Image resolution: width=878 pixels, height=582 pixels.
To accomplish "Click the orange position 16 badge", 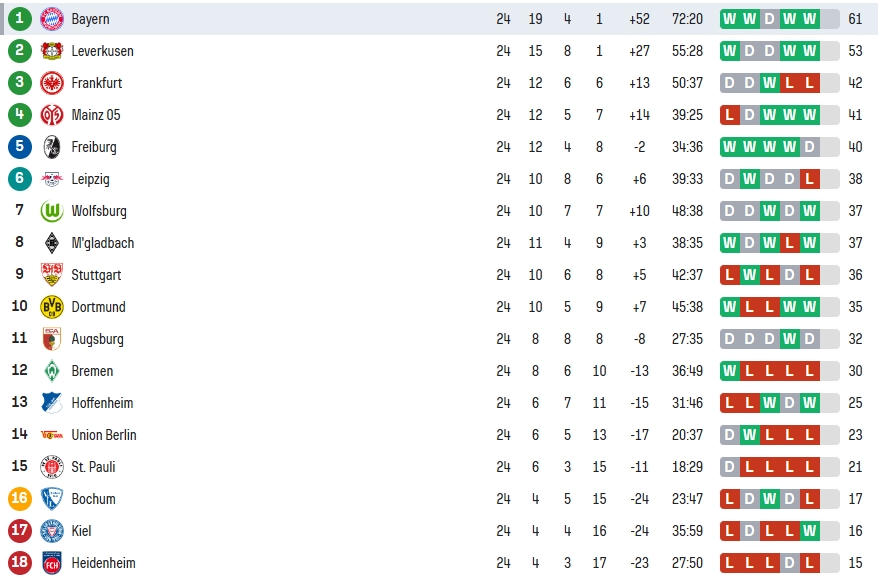I will (20, 499).
